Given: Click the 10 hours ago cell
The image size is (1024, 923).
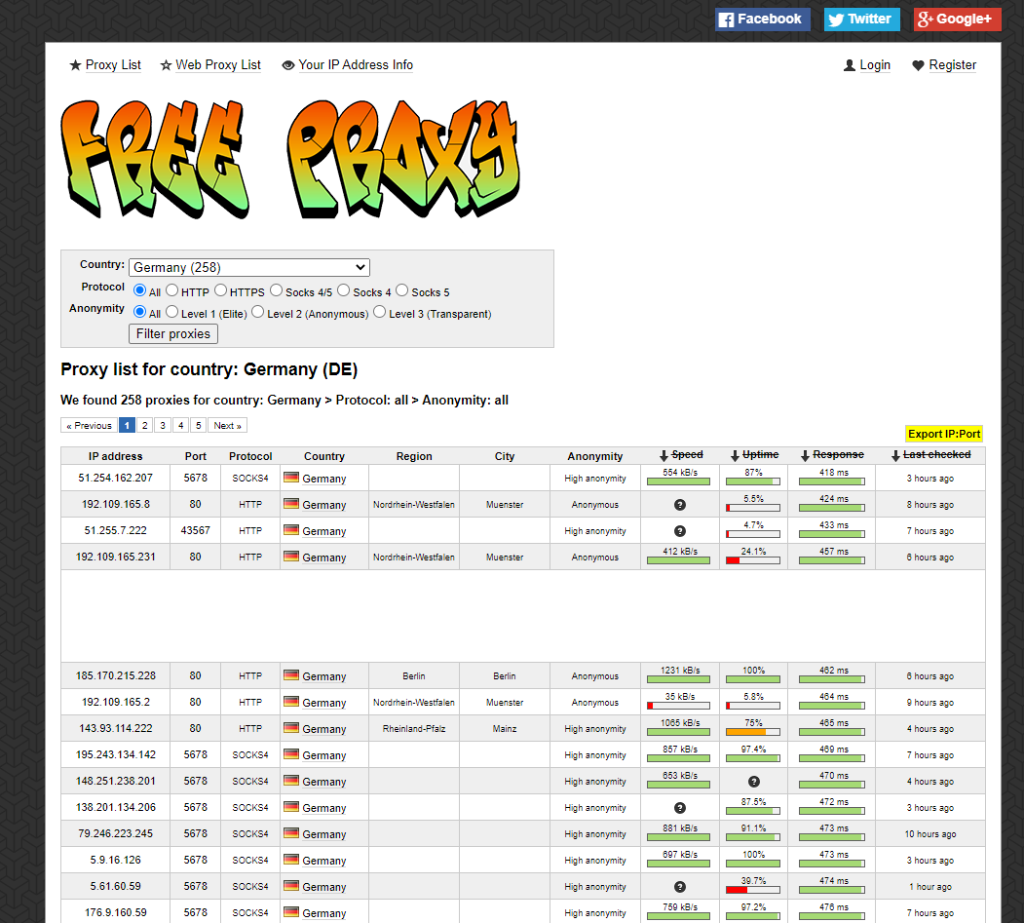Looking at the screenshot, I should tap(930, 834).
